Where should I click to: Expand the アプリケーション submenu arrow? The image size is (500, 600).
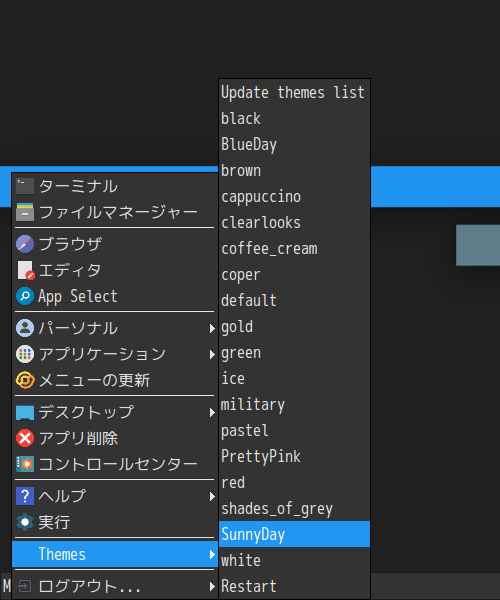coord(212,354)
